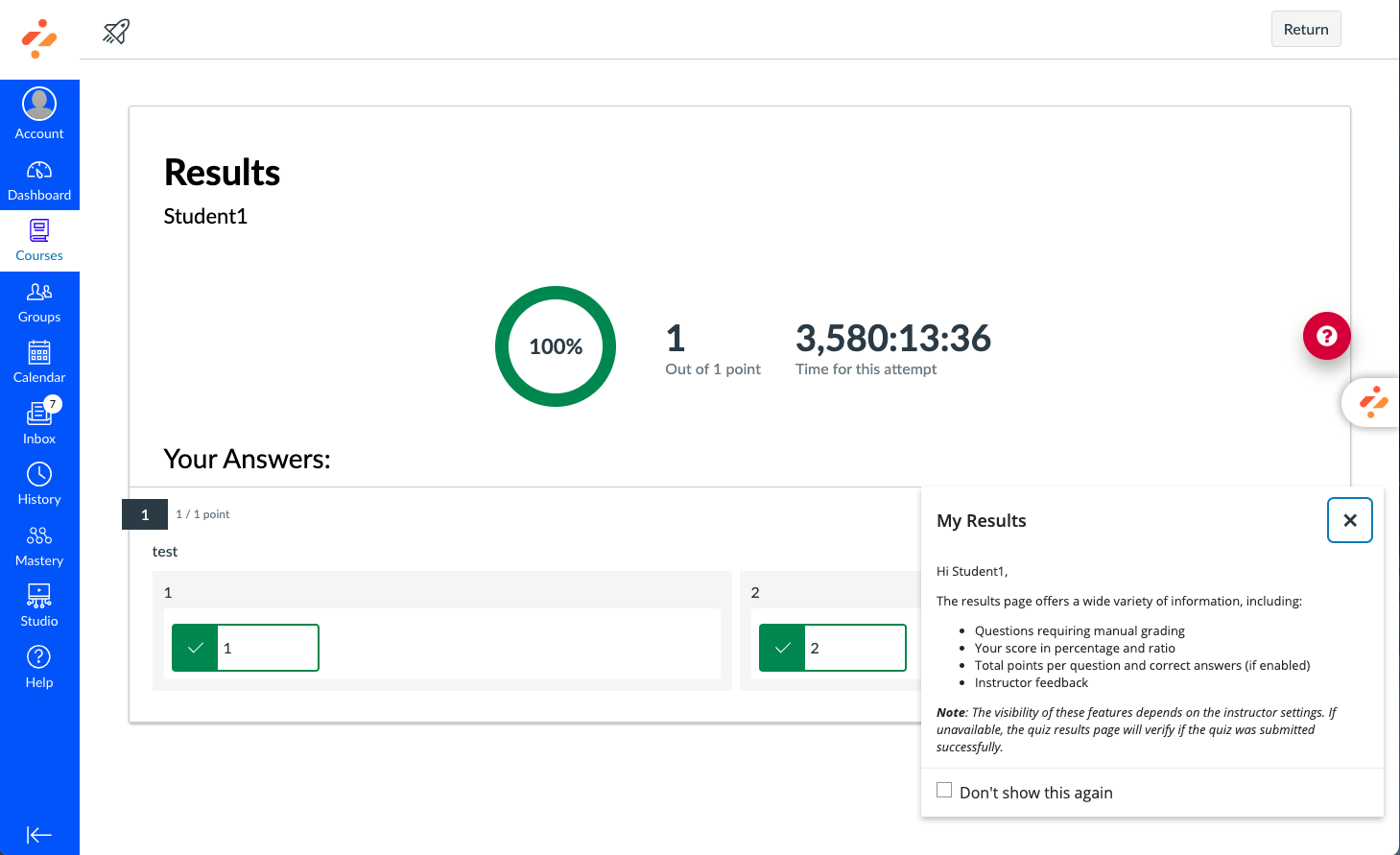Click the 'Instructor feedback' bullet

tap(1032, 682)
